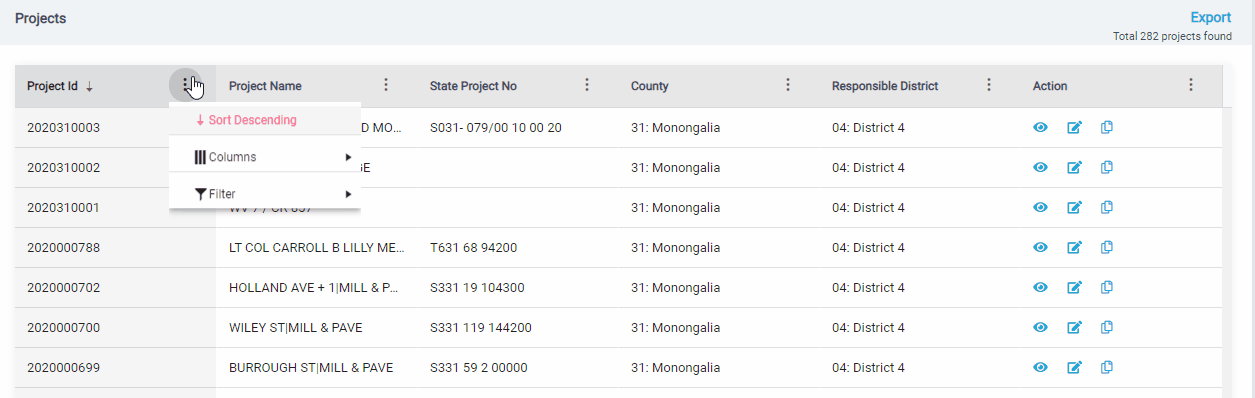Viewport: 1255px width, 398px height.
Task: Sort by the Project Id header
Action: [x=52, y=86]
